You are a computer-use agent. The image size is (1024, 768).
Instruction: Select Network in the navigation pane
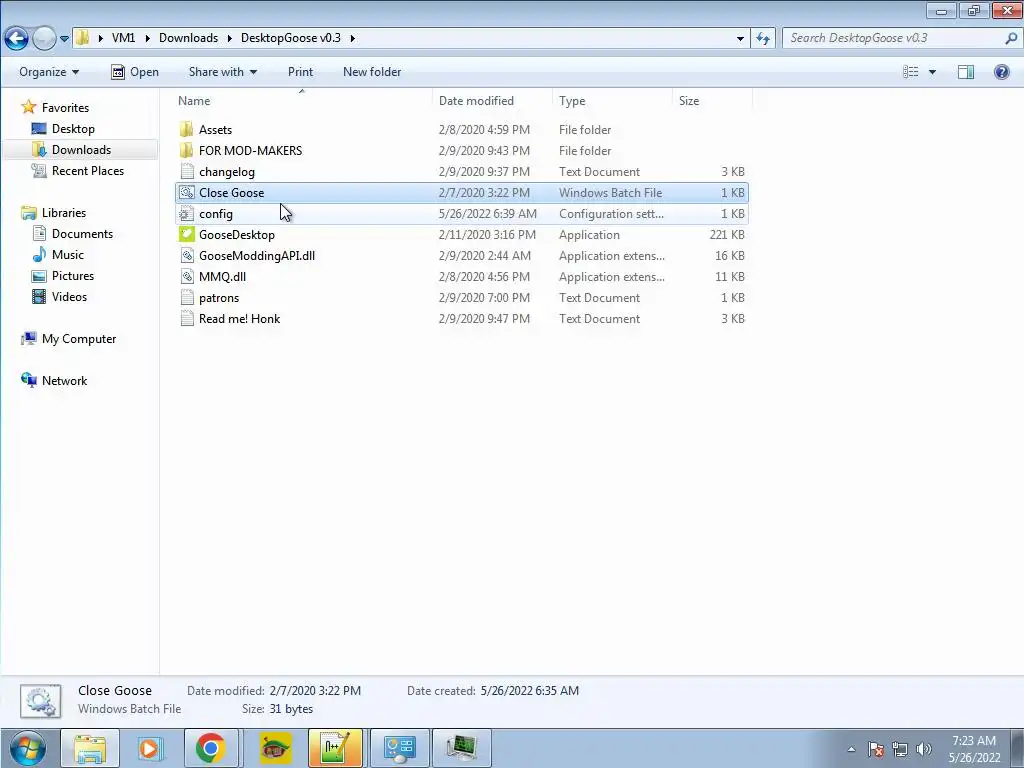point(64,381)
